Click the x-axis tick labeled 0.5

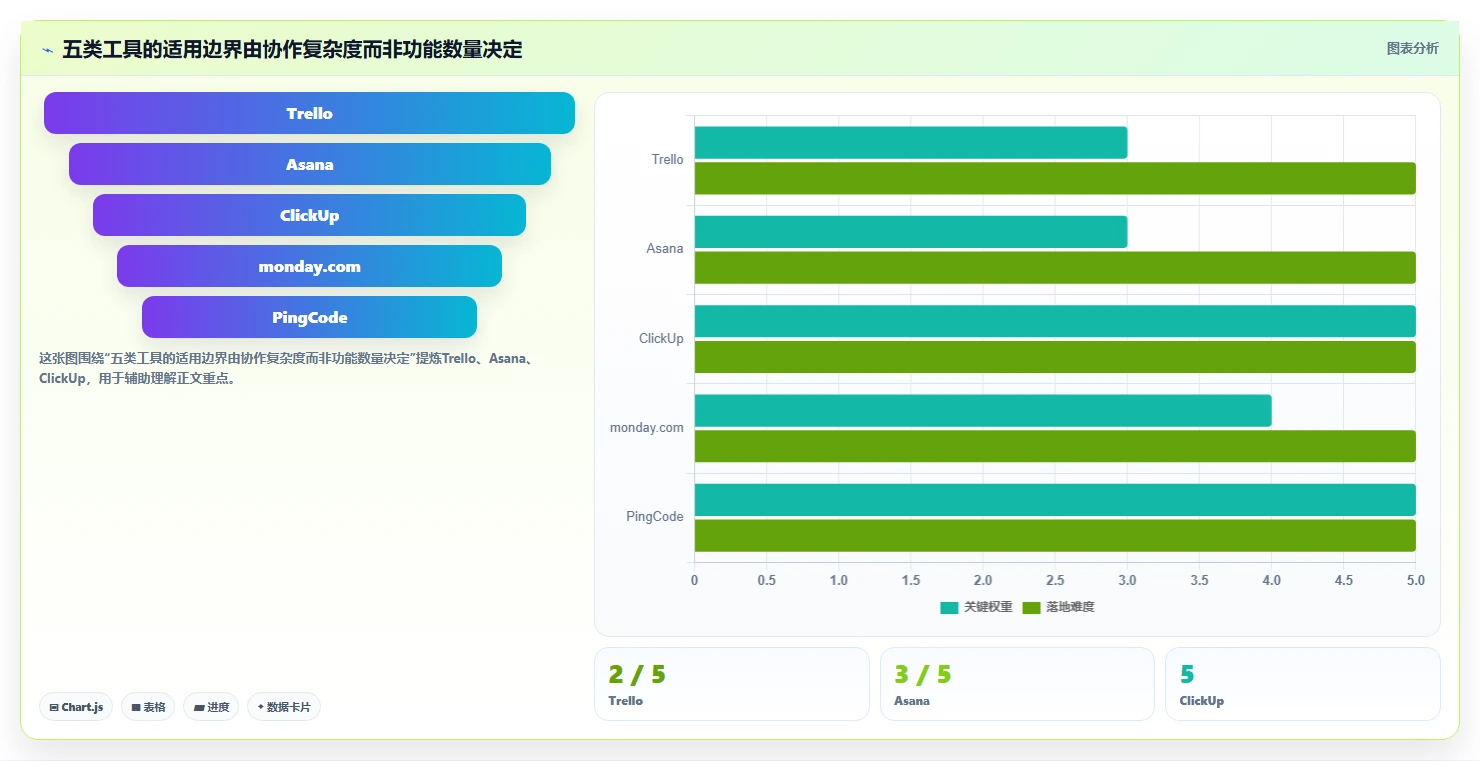[x=767, y=581]
